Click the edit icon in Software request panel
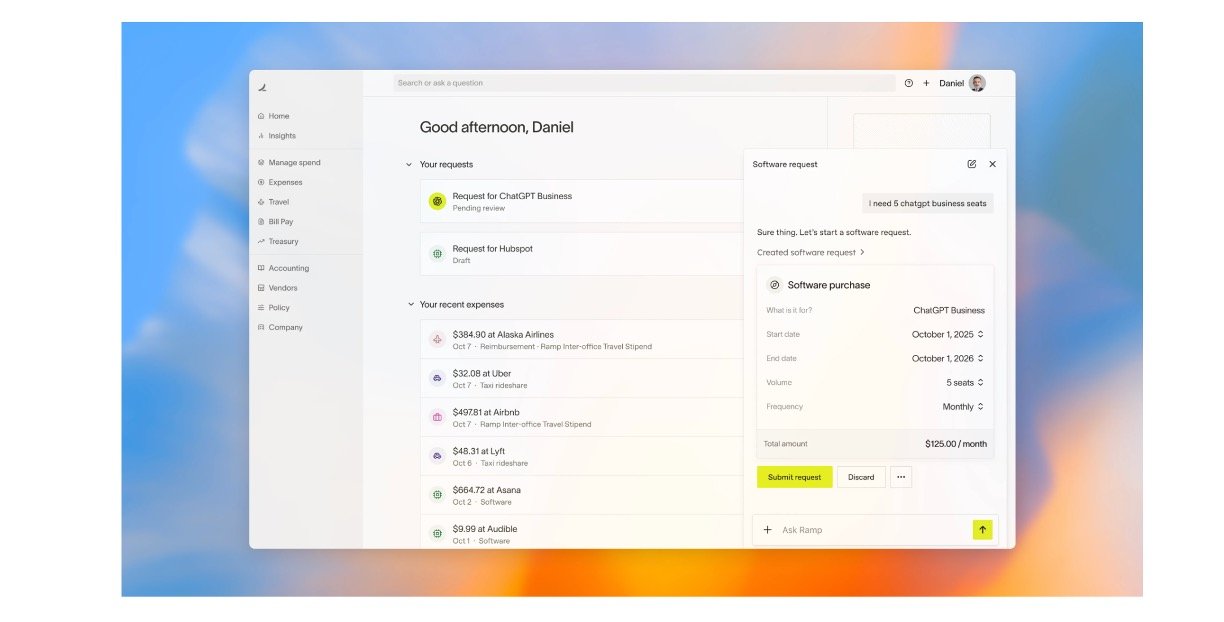Viewport: 1224px width, 622px height. [x=971, y=164]
